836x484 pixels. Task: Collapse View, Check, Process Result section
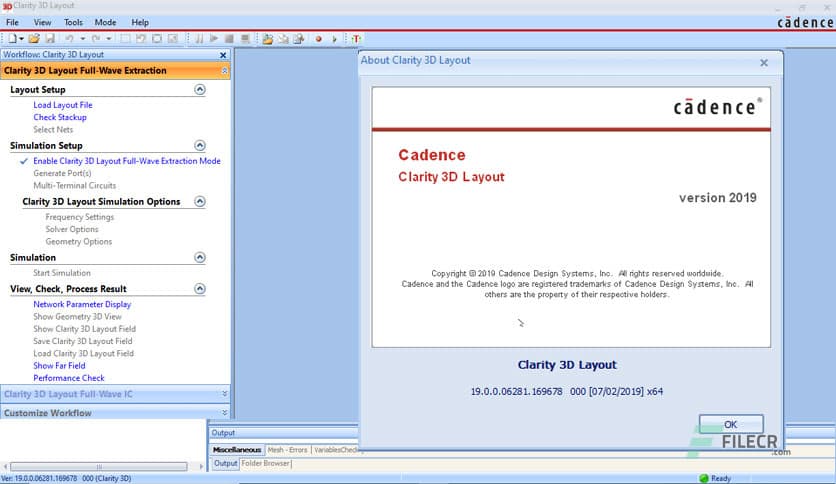tap(199, 289)
